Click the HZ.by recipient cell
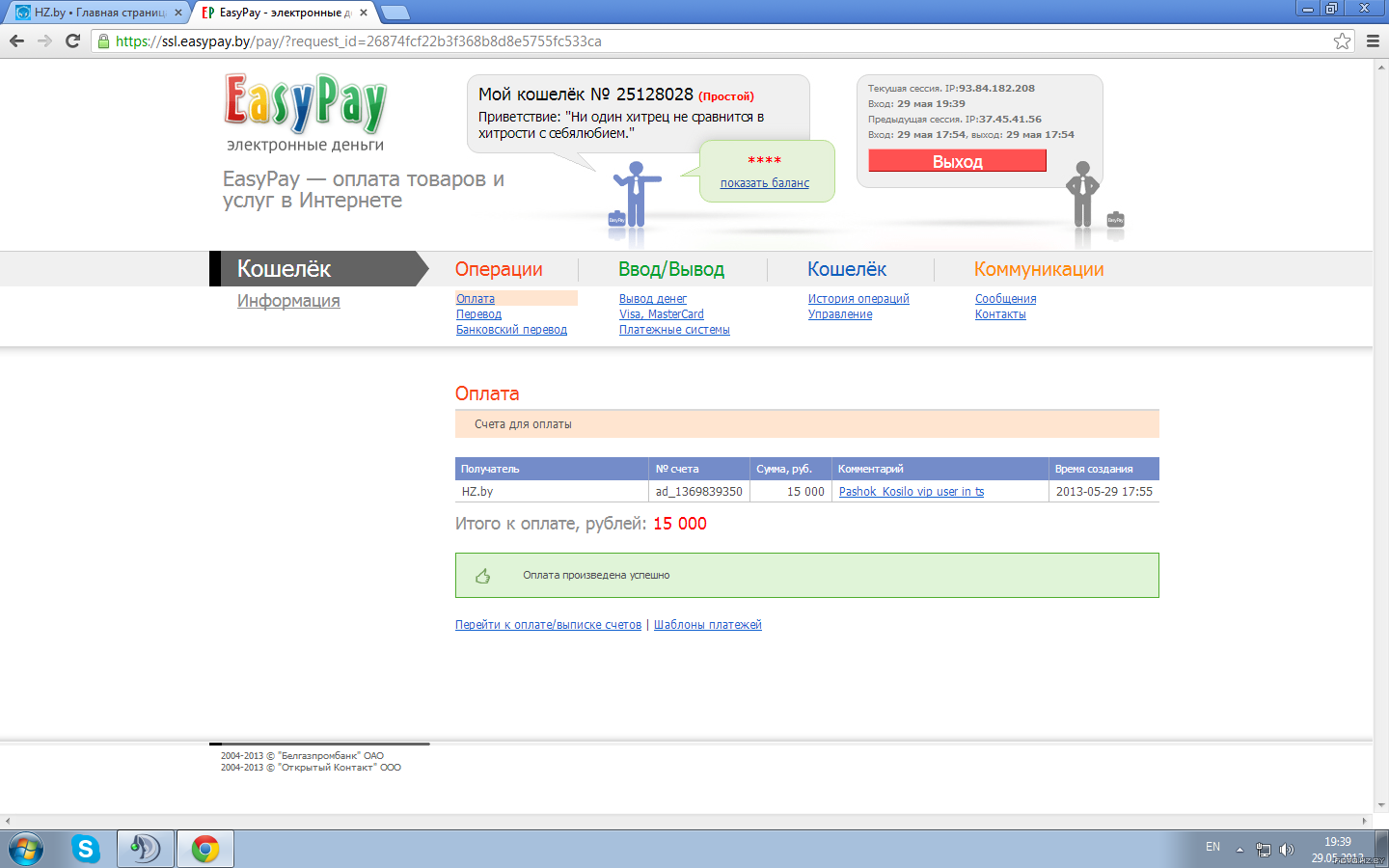 pyautogui.click(x=553, y=492)
